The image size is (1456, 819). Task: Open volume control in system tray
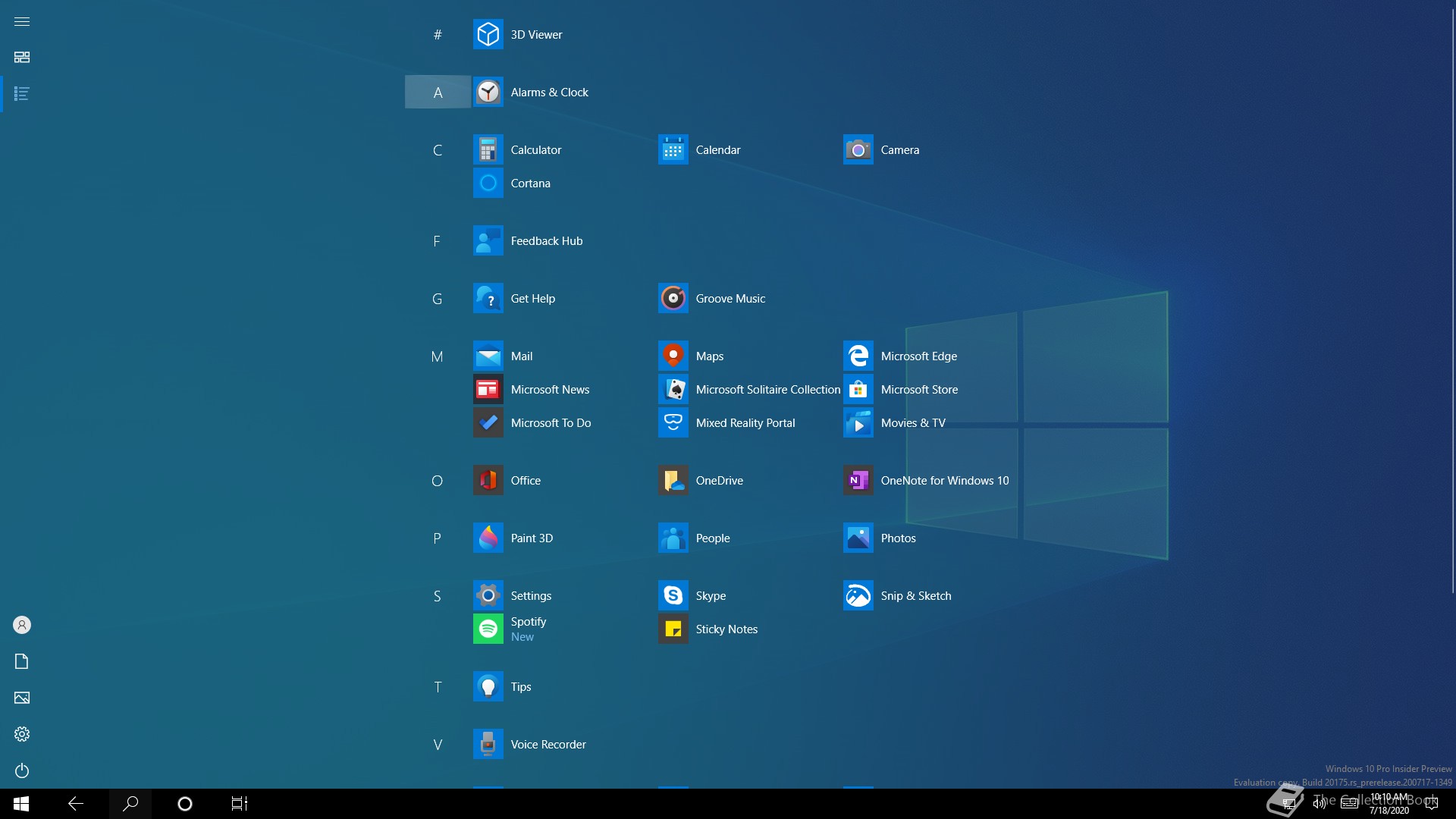(x=1319, y=804)
